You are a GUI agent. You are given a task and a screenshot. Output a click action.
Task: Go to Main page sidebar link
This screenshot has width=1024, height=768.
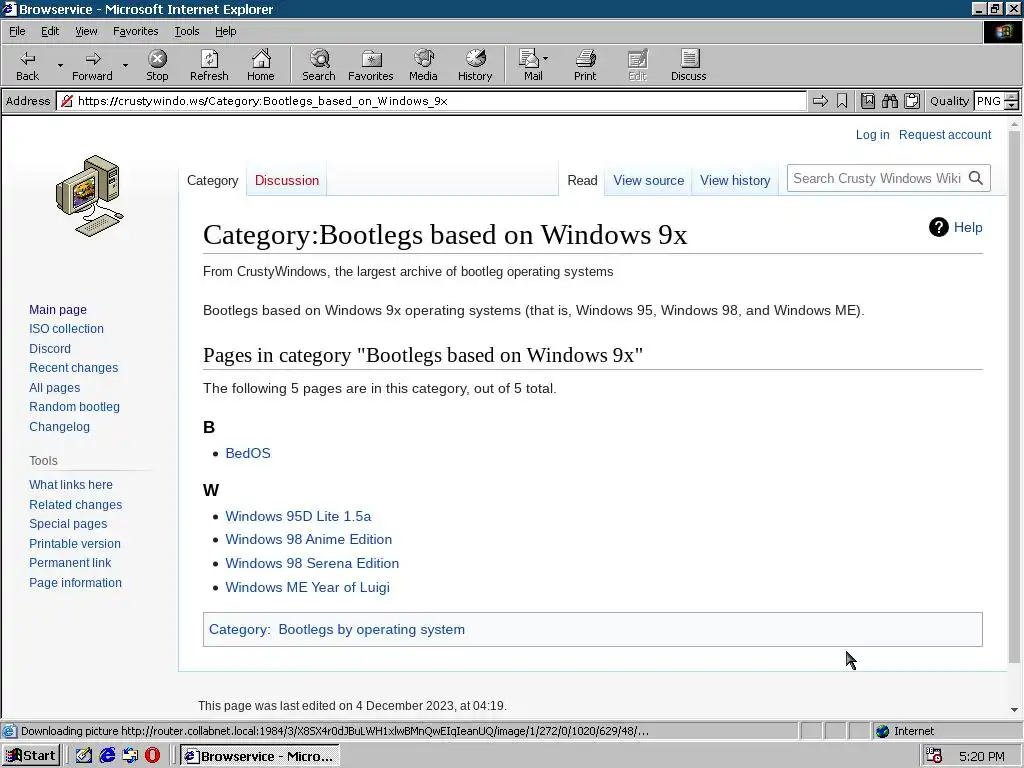[57, 310]
